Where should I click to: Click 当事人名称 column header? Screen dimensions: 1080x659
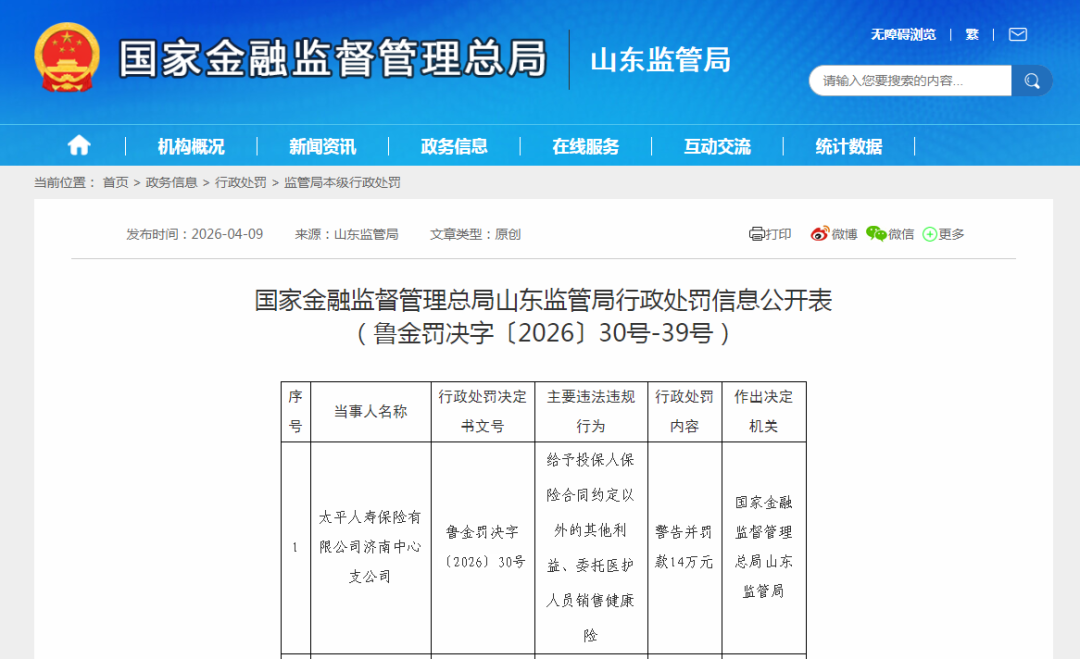pos(371,411)
